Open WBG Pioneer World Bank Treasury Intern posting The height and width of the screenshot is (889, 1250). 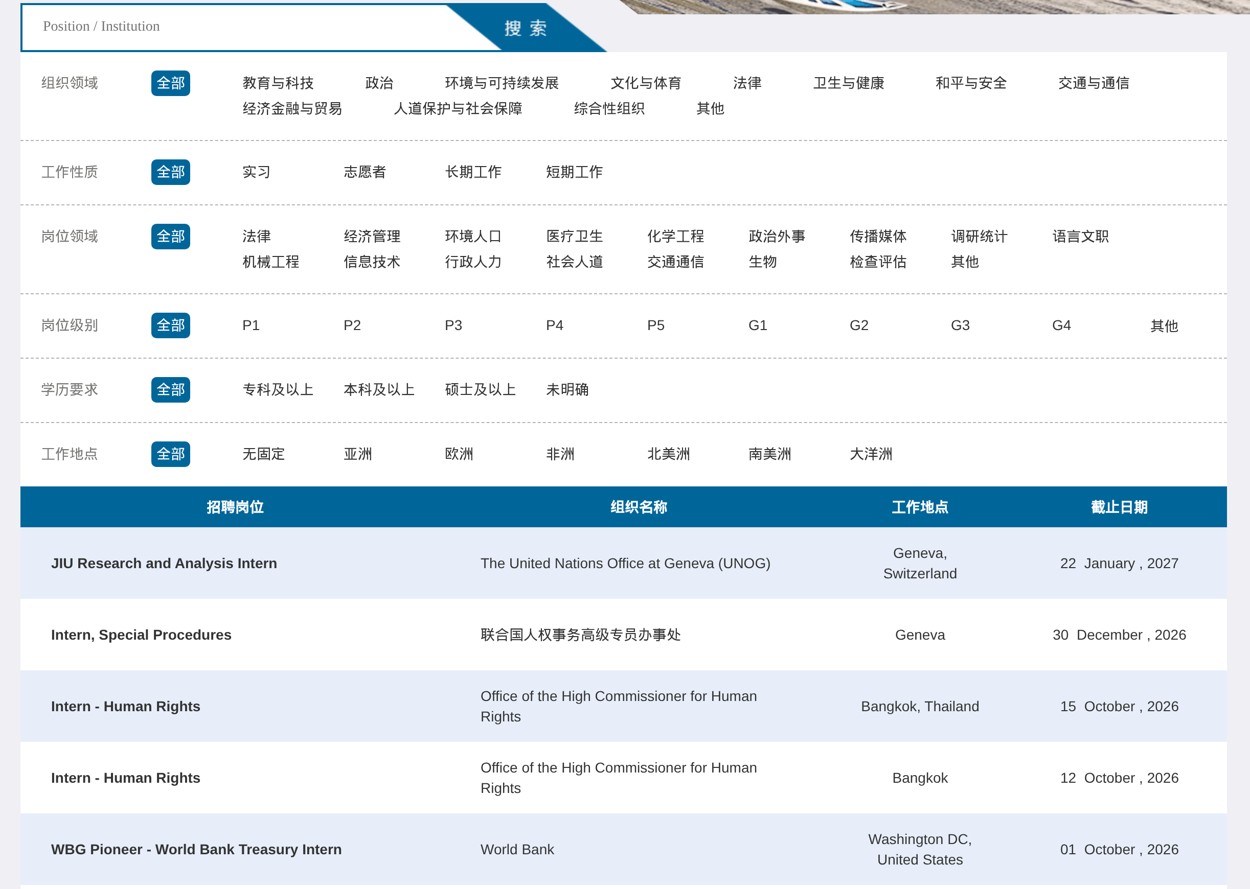[196, 849]
